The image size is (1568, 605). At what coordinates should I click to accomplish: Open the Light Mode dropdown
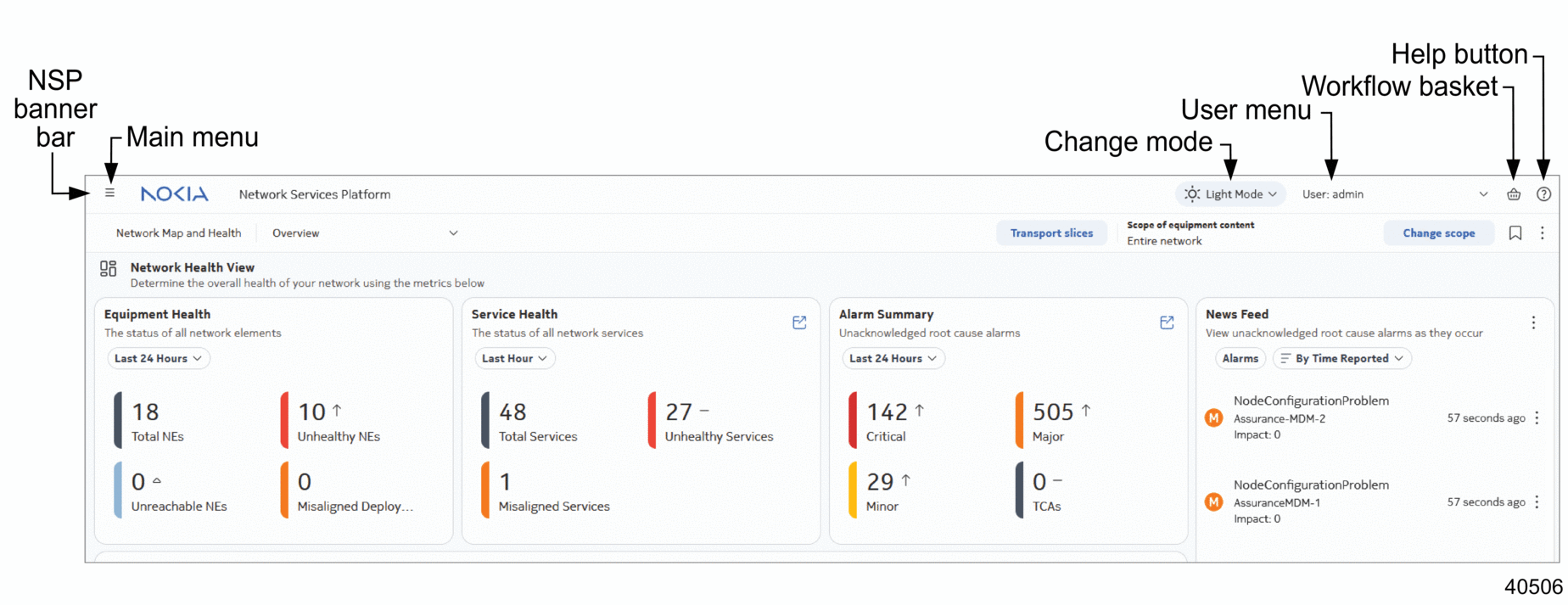tap(1230, 194)
